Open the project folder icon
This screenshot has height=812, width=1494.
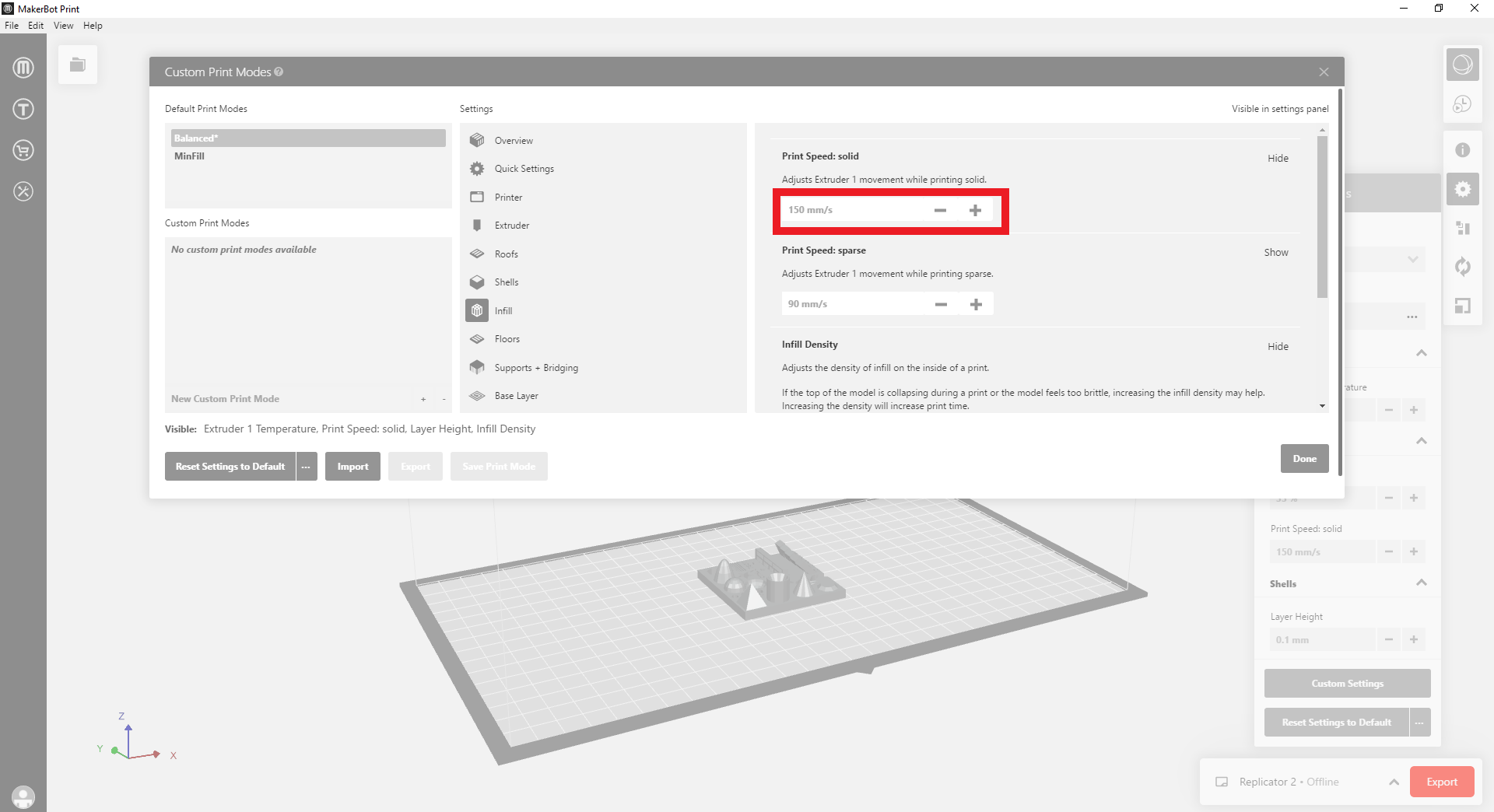[x=78, y=65]
